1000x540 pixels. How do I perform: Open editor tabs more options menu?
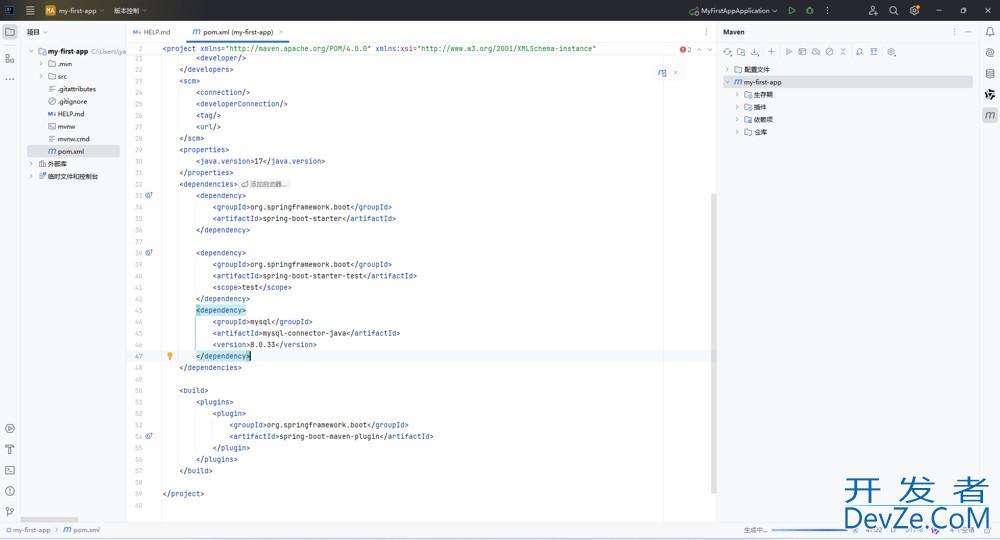pos(706,32)
